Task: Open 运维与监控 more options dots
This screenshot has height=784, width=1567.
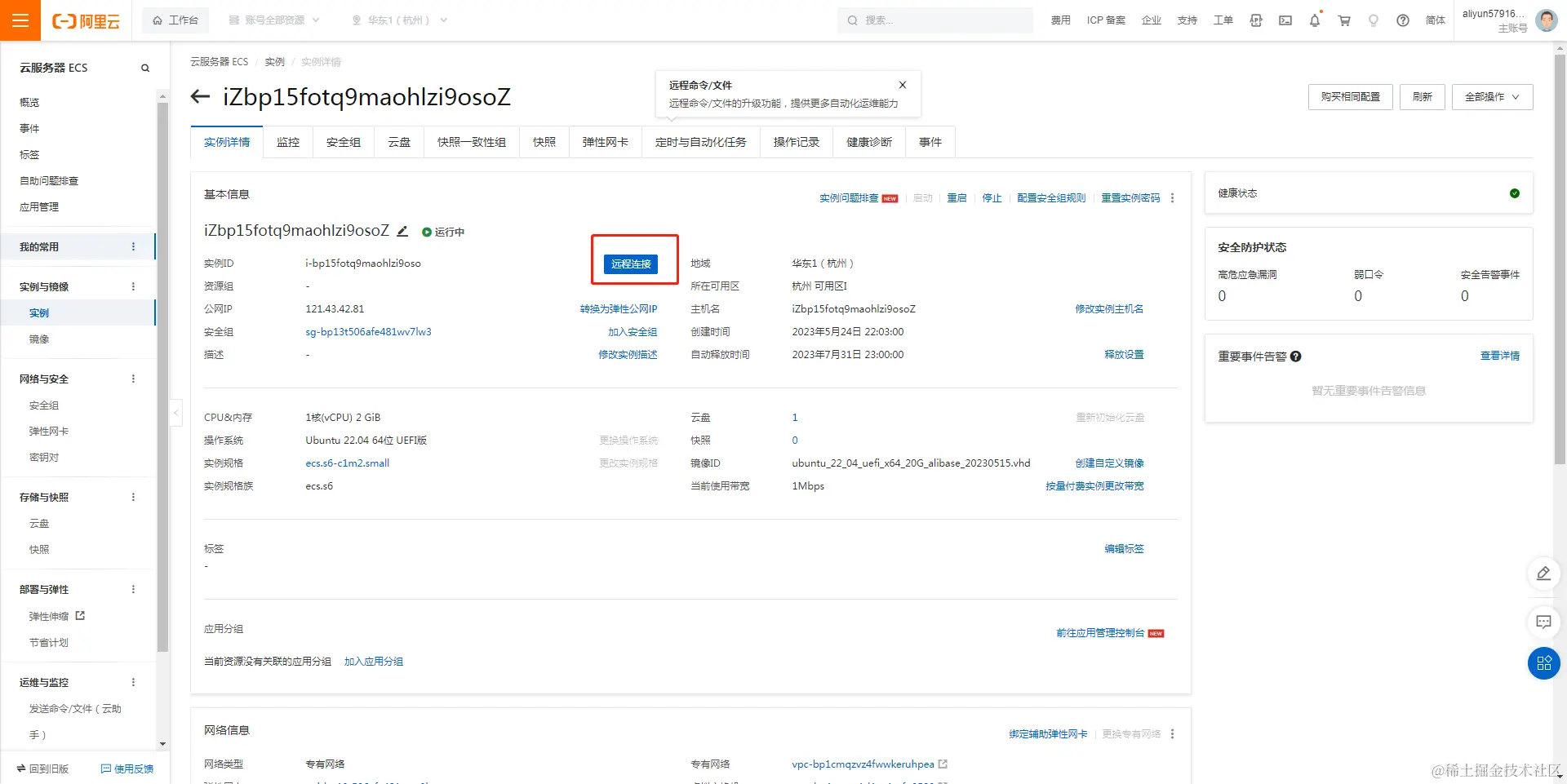Action: tap(133, 682)
